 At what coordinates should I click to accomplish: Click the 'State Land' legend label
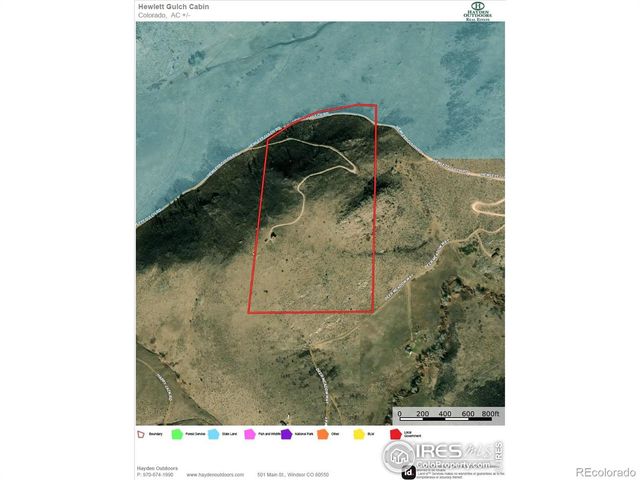(229, 434)
